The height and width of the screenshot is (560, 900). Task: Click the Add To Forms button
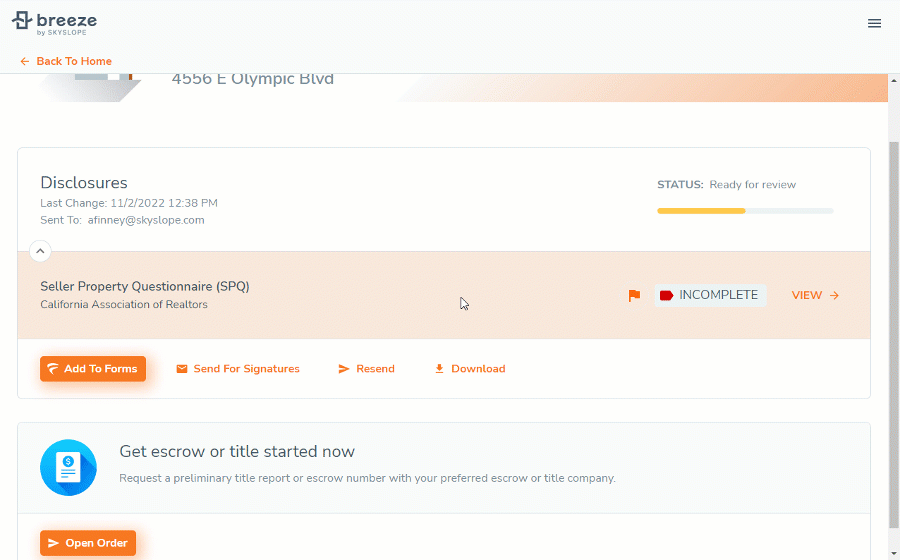[93, 369]
